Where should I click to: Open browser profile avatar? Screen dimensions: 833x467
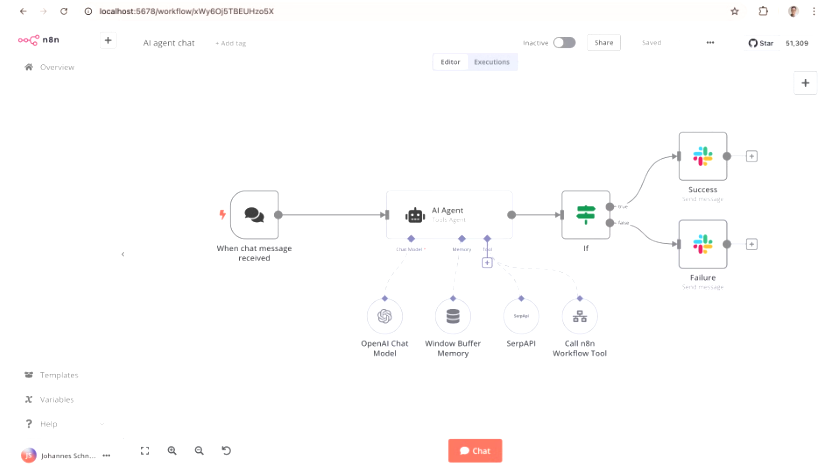pyautogui.click(x=793, y=11)
